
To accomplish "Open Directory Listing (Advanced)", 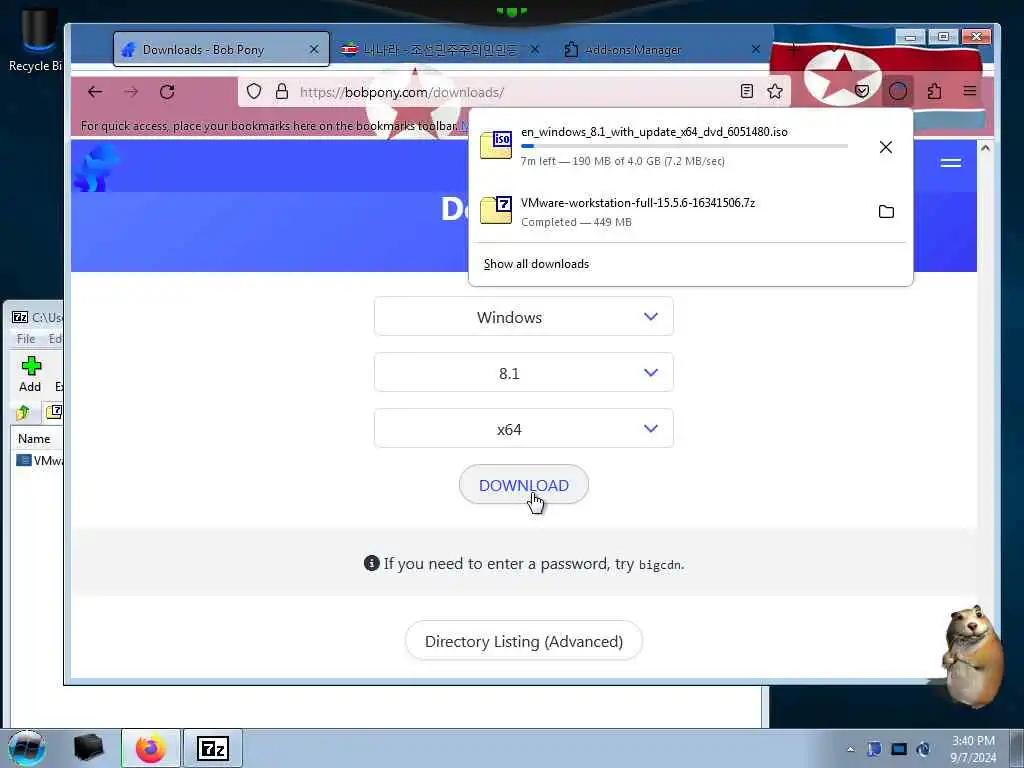I will click(524, 641).
